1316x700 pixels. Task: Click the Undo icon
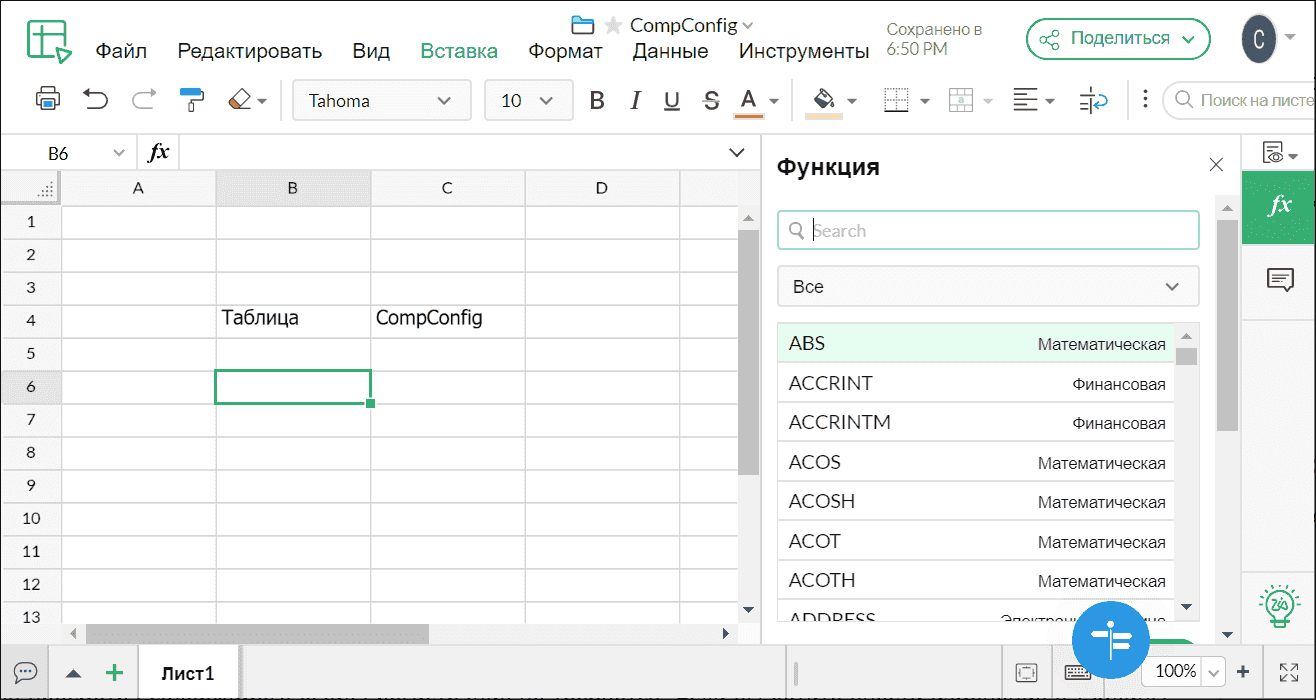(95, 99)
